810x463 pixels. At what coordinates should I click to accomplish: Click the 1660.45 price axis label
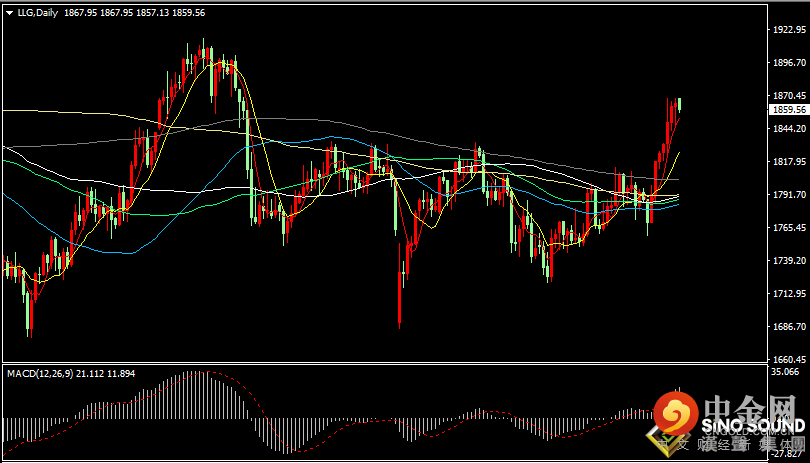pos(789,359)
